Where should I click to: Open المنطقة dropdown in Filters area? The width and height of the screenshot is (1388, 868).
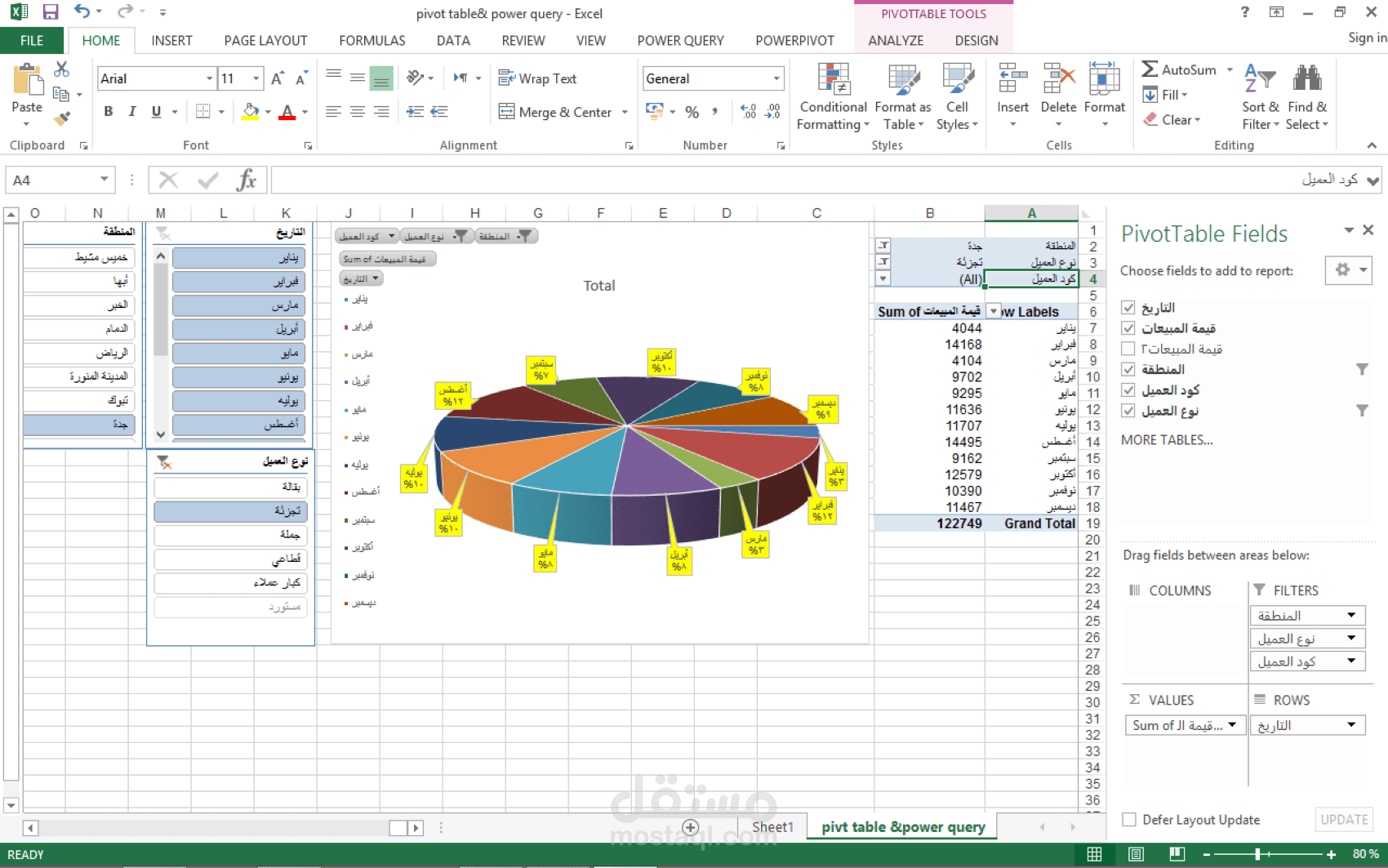pos(1351,615)
